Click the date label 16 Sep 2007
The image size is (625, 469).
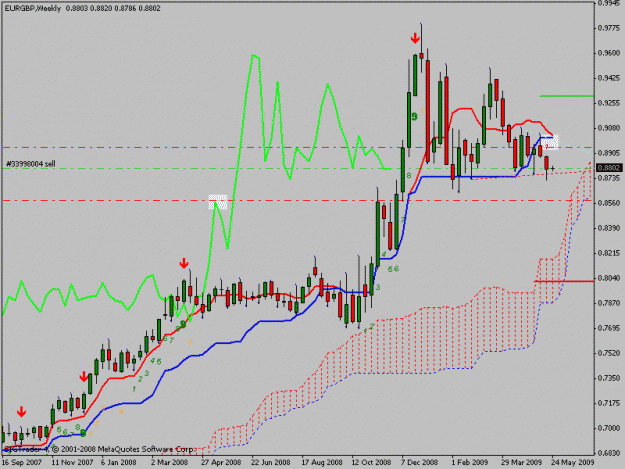pos(22,463)
